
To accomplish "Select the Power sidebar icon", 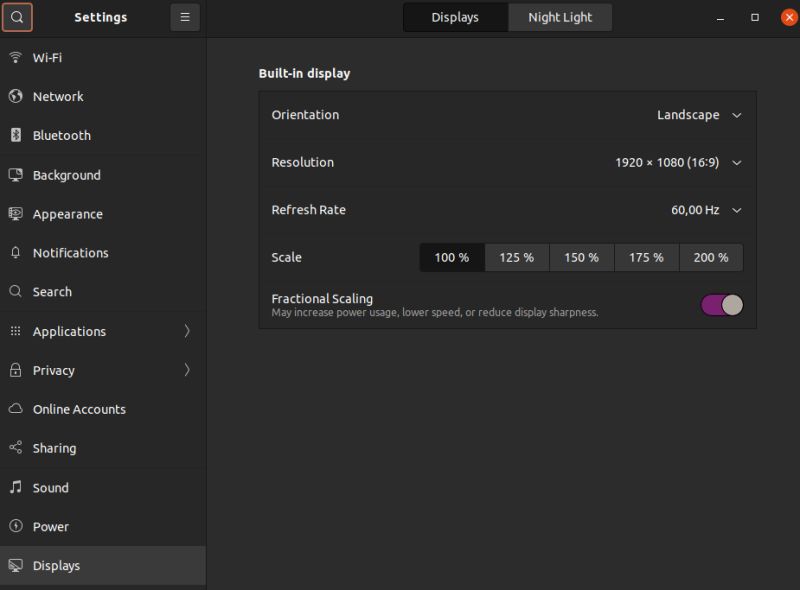I will click(x=17, y=527).
